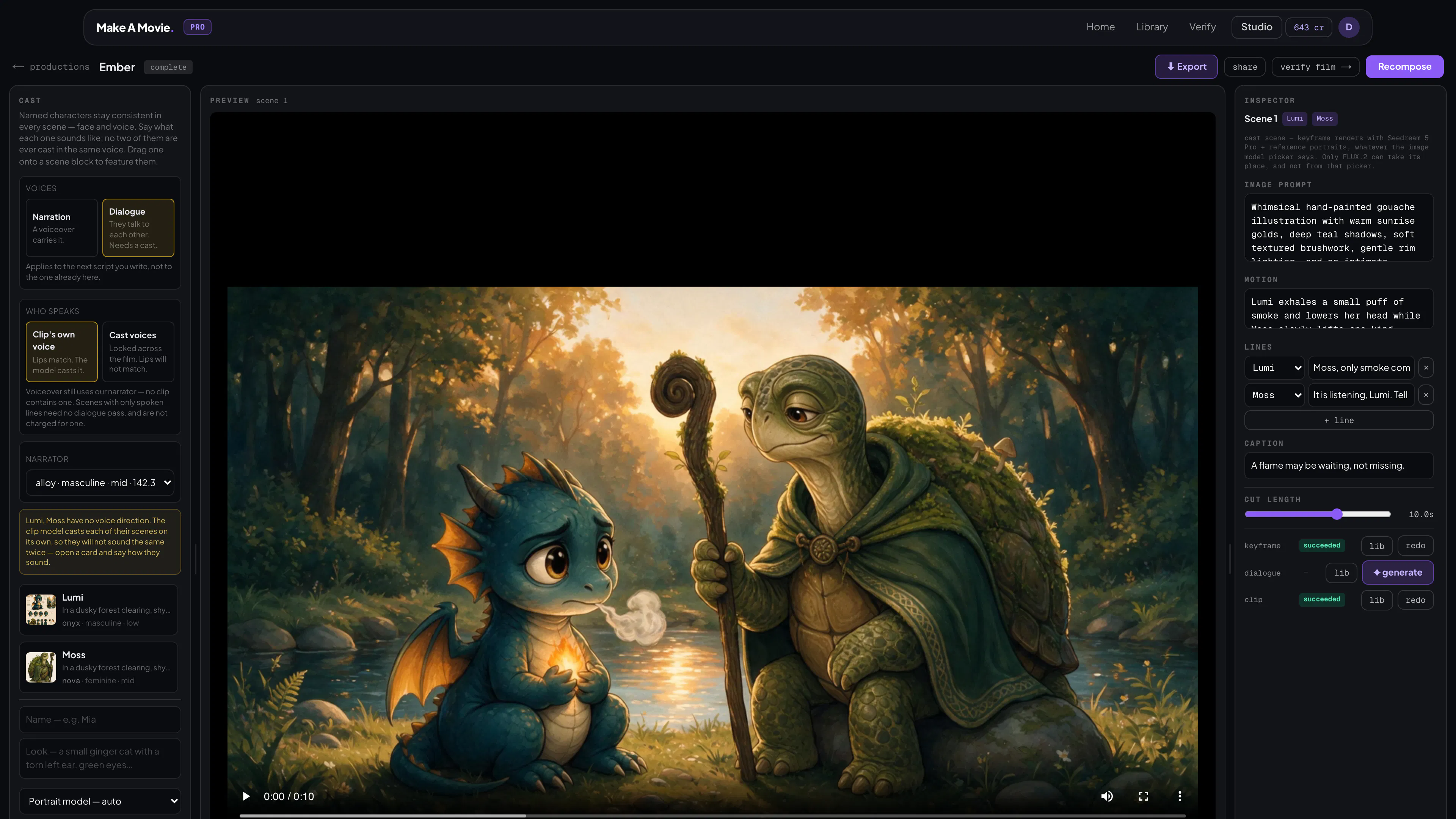
Task: Open Lumi's cast portrait thumbnail
Action: pos(41,609)
